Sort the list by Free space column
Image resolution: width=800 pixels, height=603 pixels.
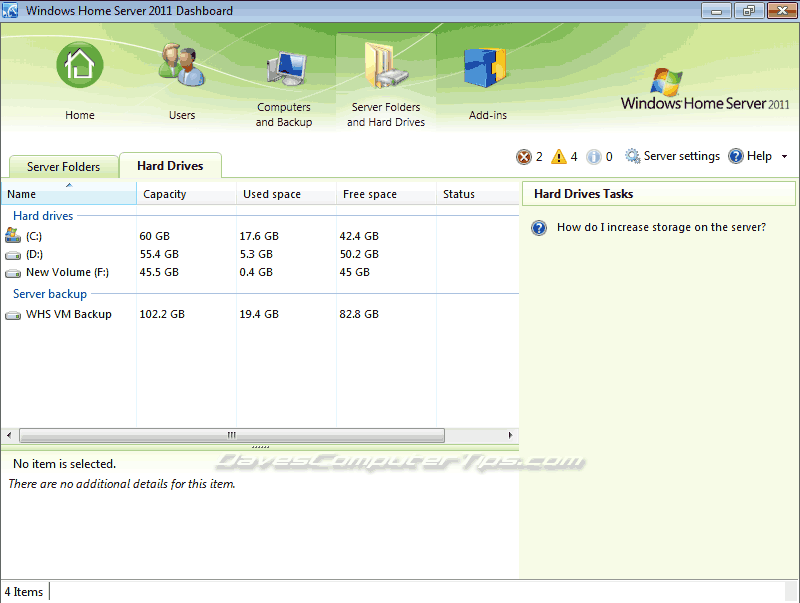tap(387, 194)
